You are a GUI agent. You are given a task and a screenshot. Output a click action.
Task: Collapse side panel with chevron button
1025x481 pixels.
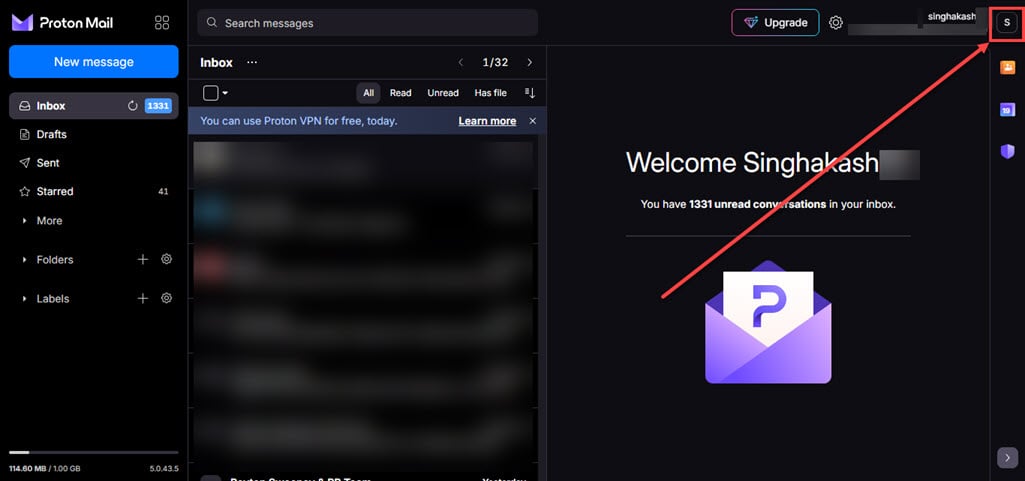tap(1007, 457)
